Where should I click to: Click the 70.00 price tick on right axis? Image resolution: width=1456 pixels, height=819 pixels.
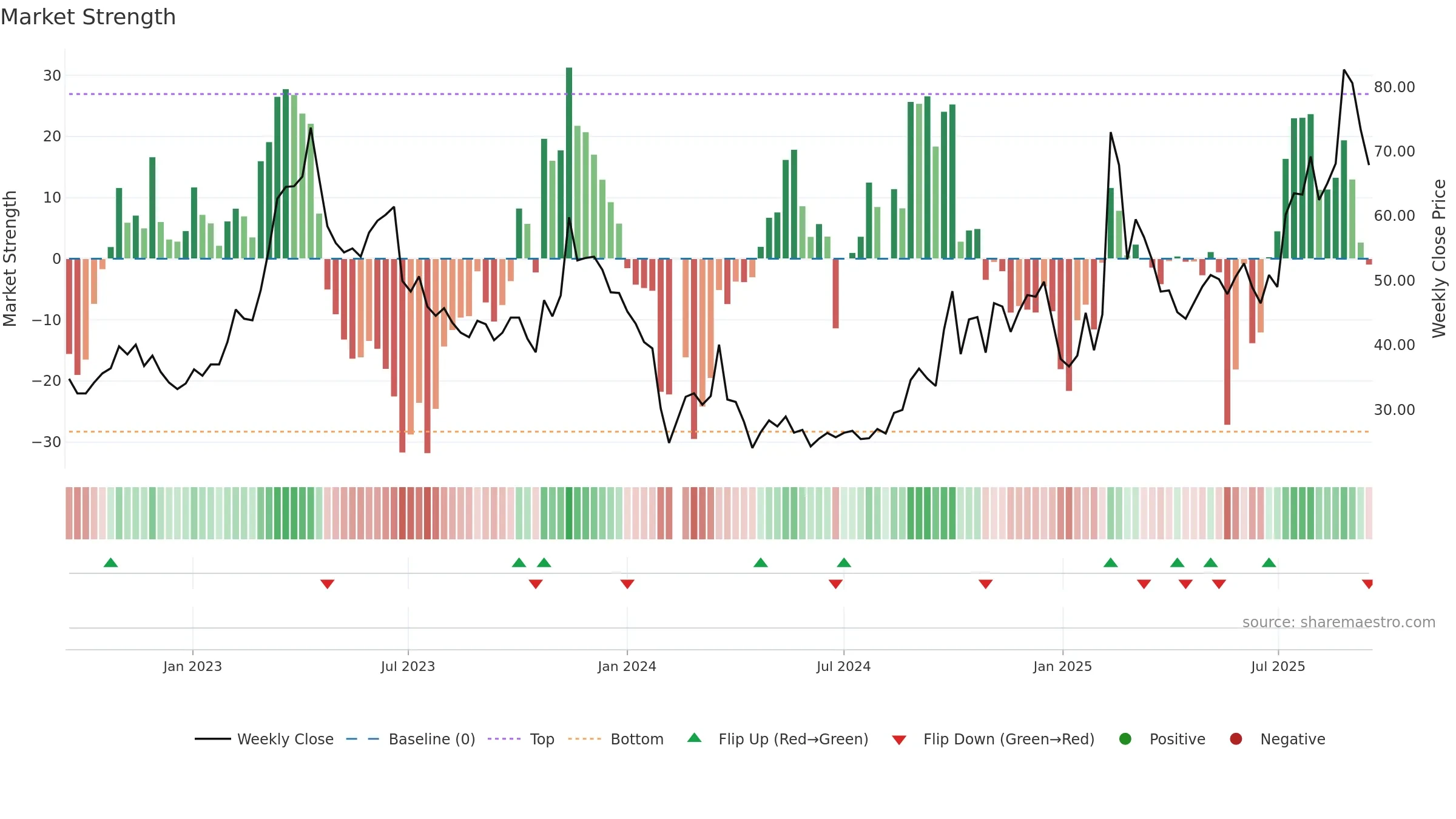pyautogui.click(x=1394, y=151)
